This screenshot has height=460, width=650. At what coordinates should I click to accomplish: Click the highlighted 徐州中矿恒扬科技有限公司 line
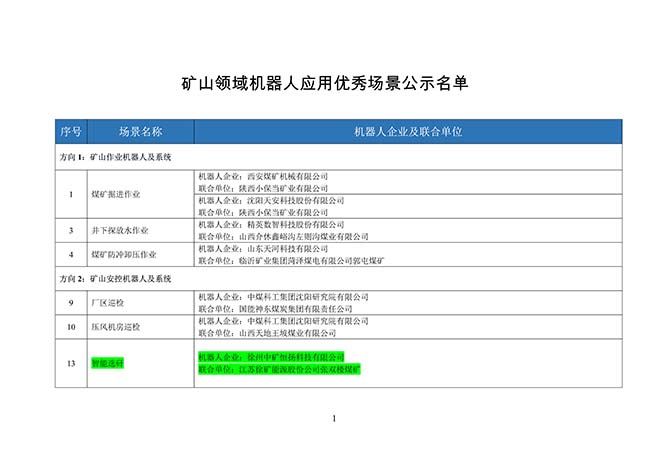click(x=272, y=357)
